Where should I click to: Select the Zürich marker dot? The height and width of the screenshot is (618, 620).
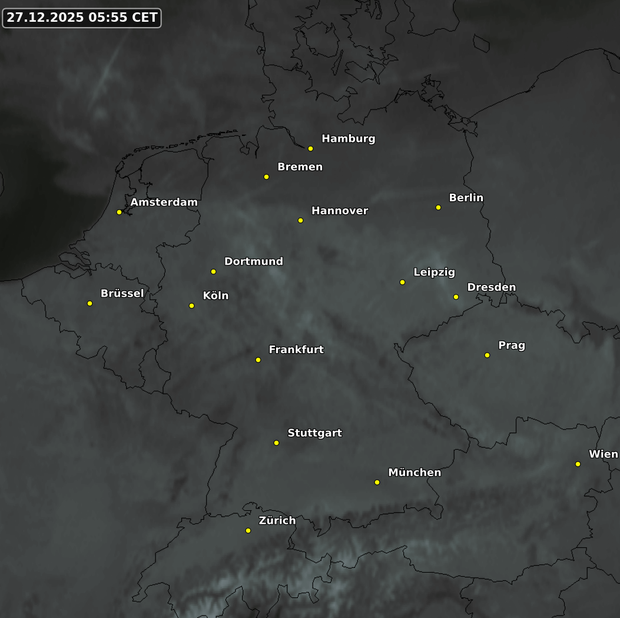[248, 531]
